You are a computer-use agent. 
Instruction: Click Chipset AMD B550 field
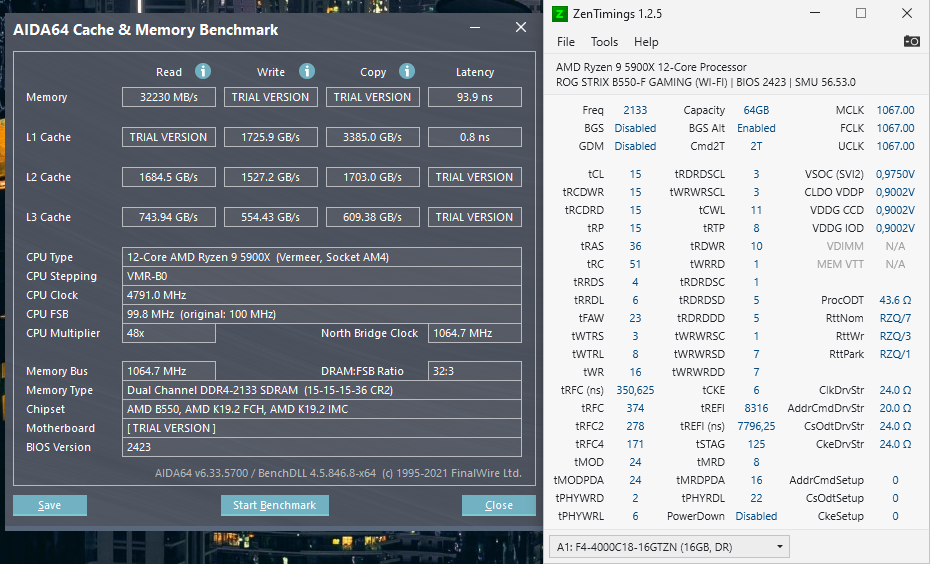[322, 409]
